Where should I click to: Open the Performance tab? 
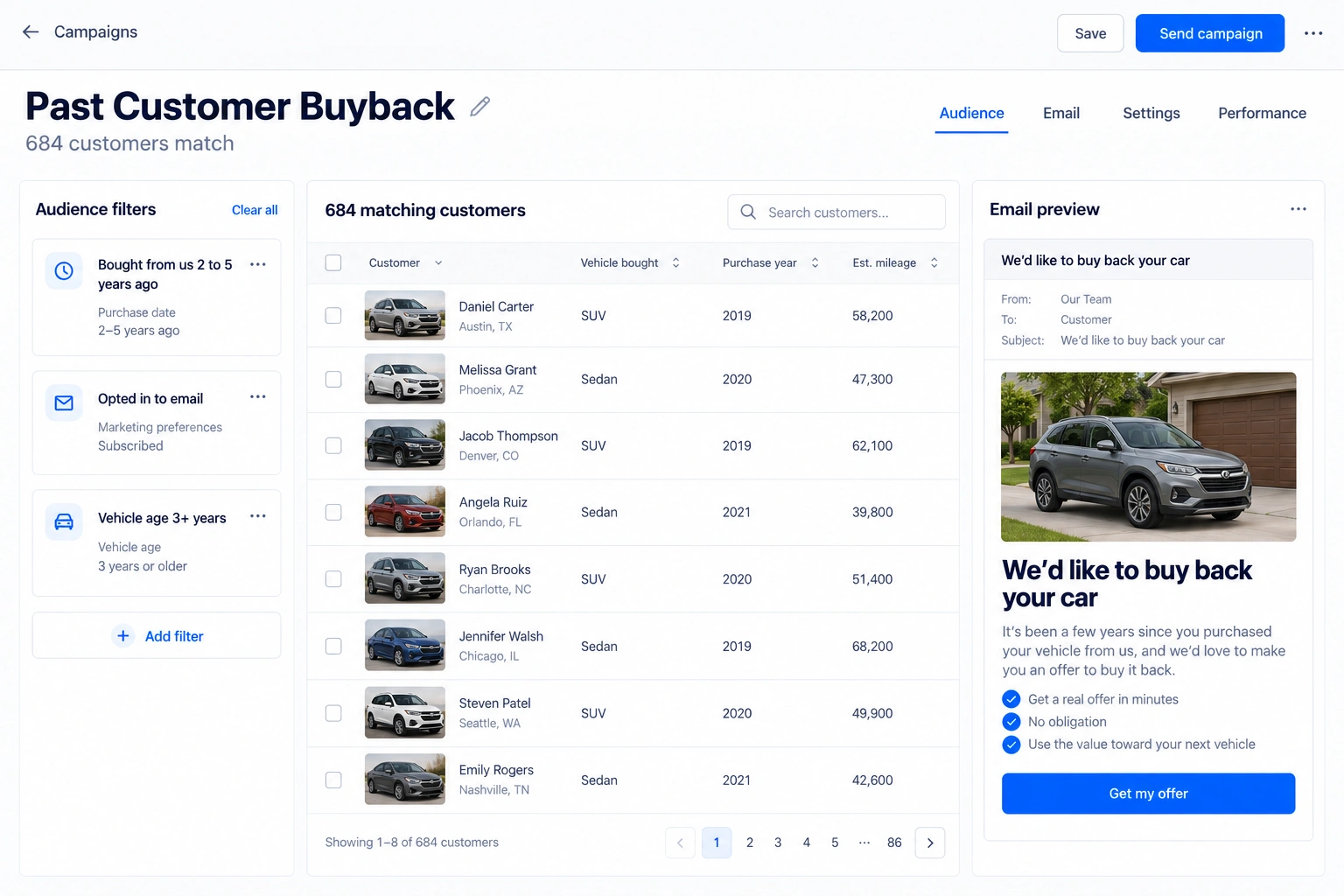1262,114
